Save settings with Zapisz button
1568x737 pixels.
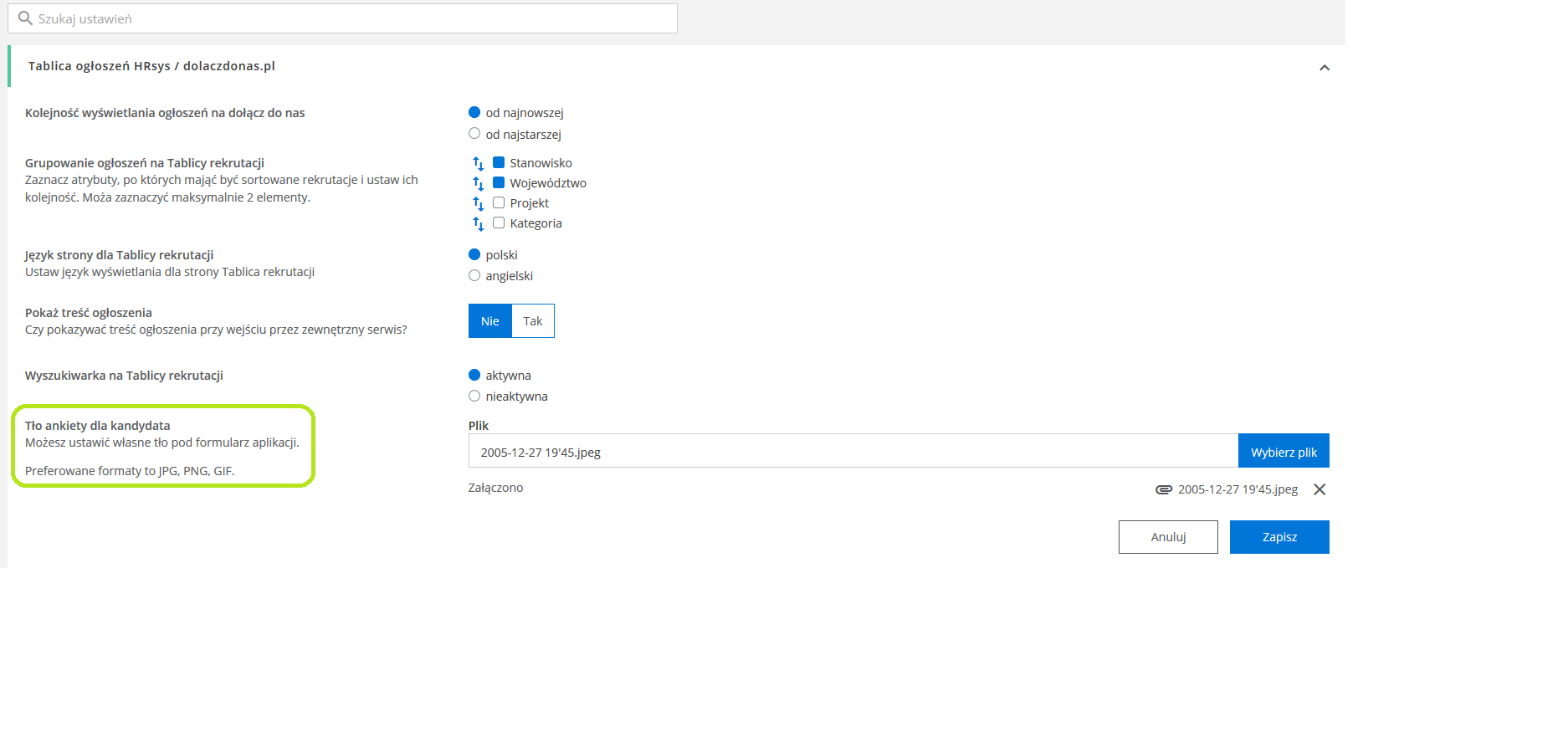point(1279,537)
